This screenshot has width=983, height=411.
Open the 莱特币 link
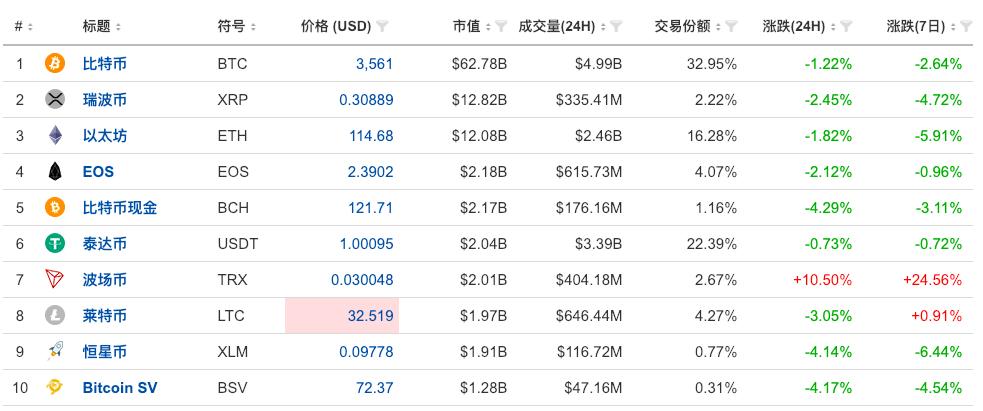105,316
